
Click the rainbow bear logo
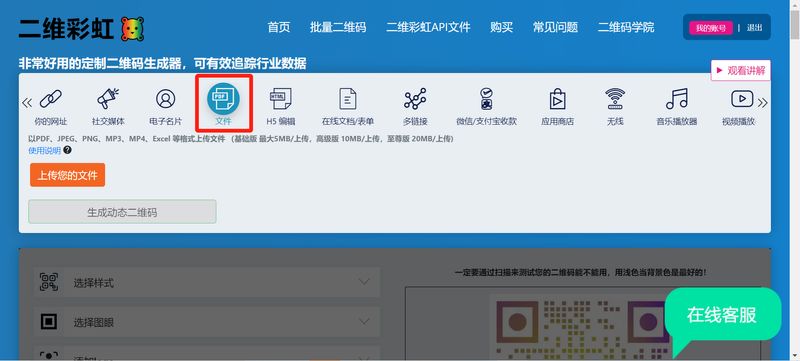coord(132,29)
